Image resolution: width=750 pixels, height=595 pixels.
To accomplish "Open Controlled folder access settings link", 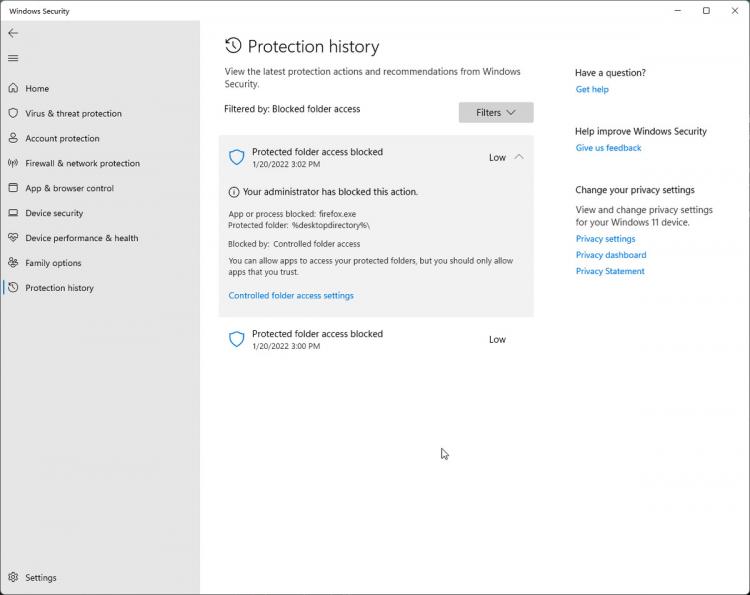I will point(291,296).
